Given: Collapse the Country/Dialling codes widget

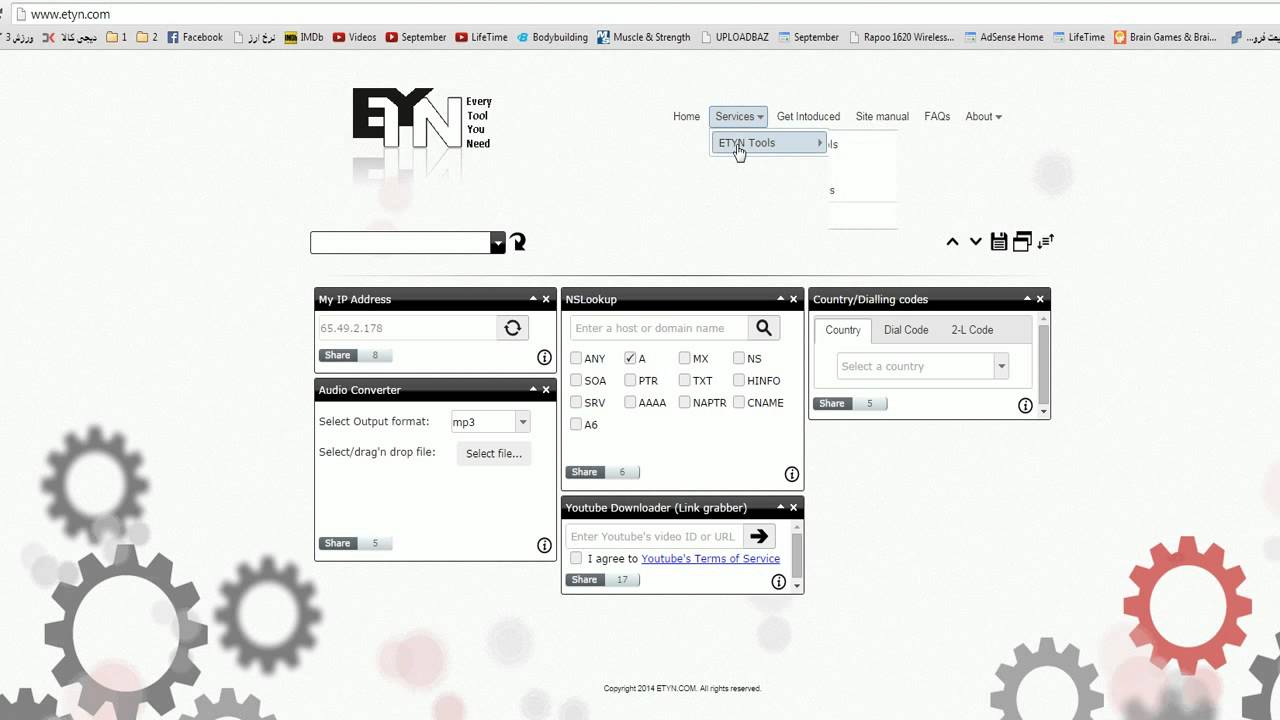Looking at the screenshot, I should click(1027, 299).
